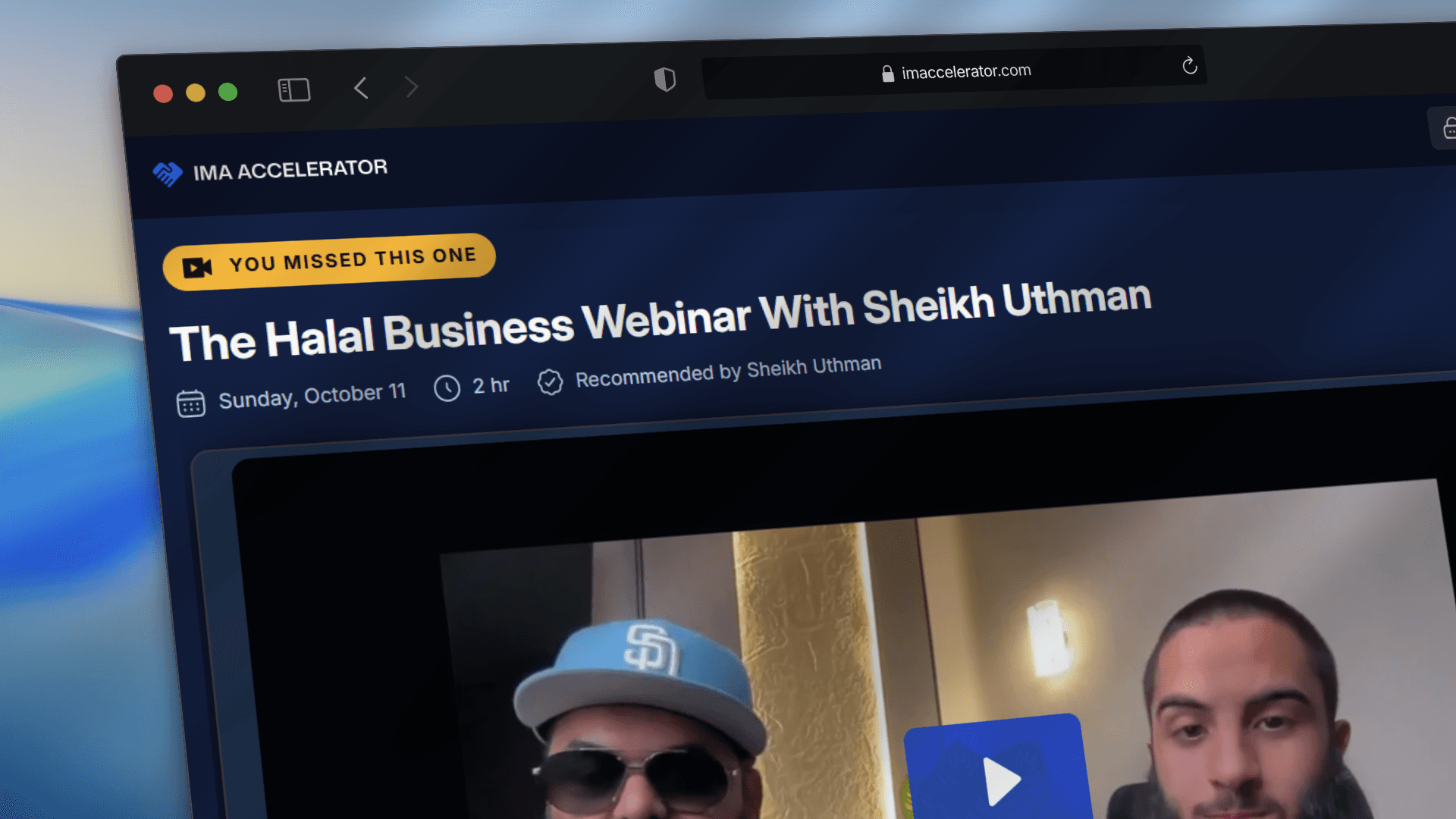Click the YOU MISSED THIS ONE badge
The image size is (1456, 819).
[x=329, y=262]
